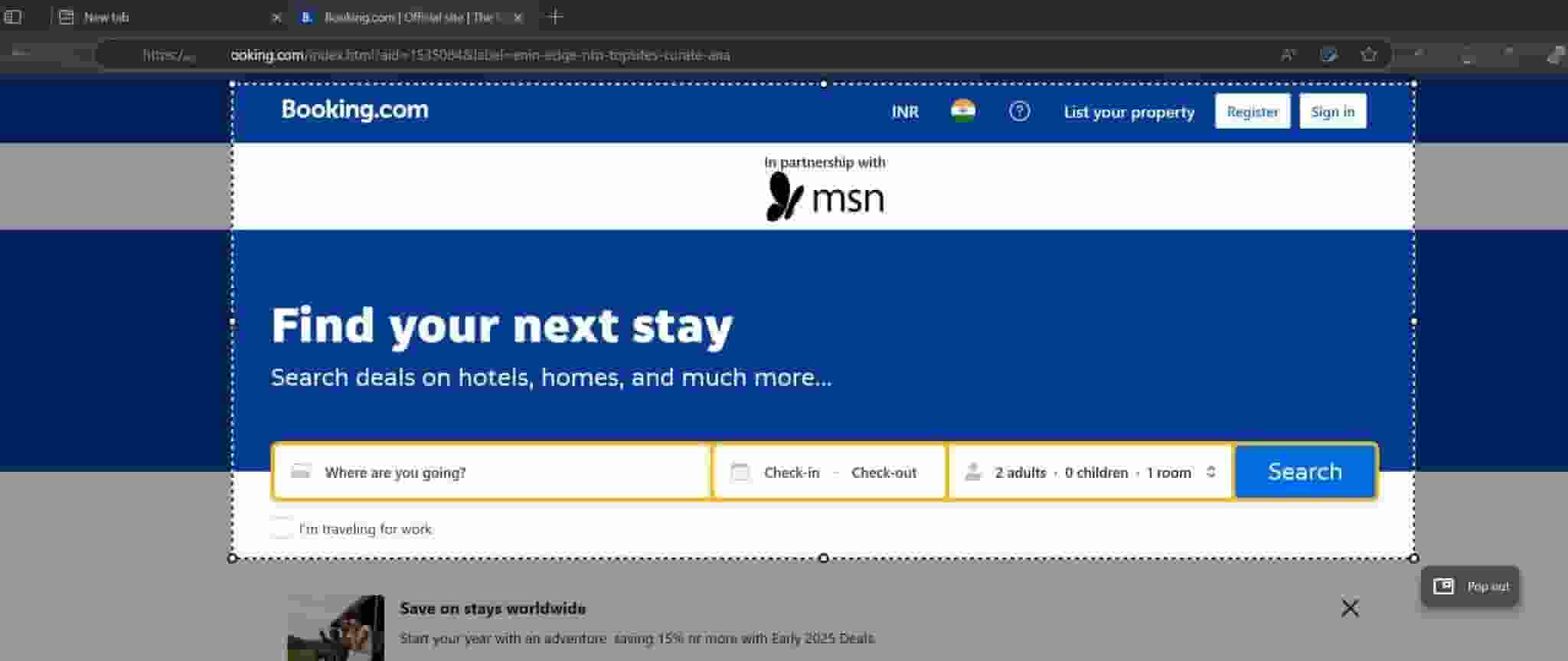Click the blue Search button
1568x661 pixels.
pos(1305,471)
